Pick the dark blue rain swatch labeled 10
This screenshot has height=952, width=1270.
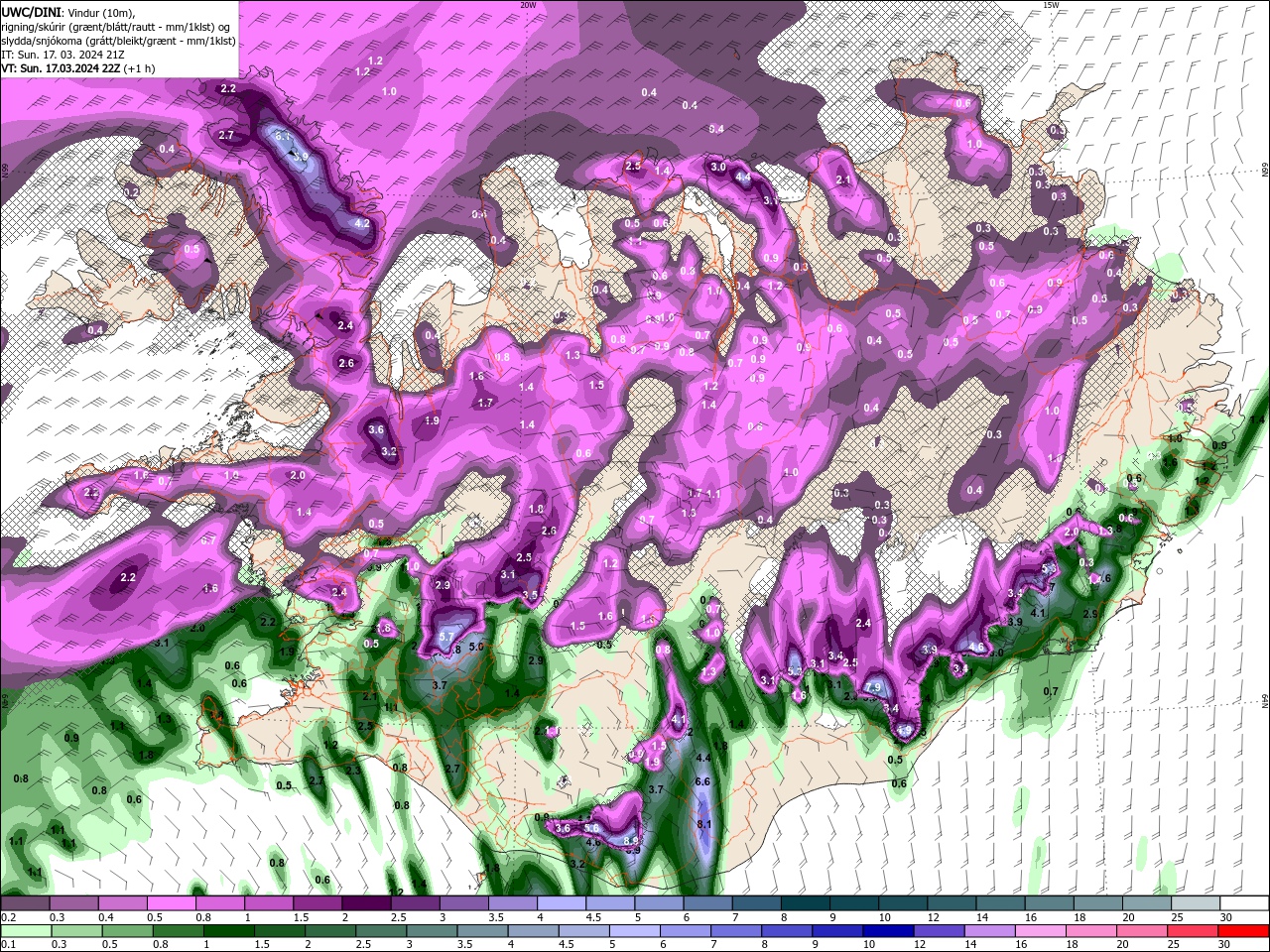887,930
